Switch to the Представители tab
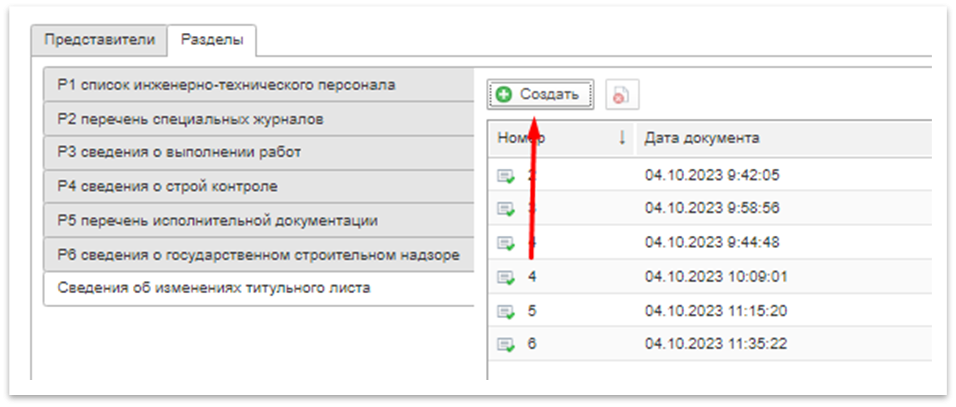 [x=99, y=40]
